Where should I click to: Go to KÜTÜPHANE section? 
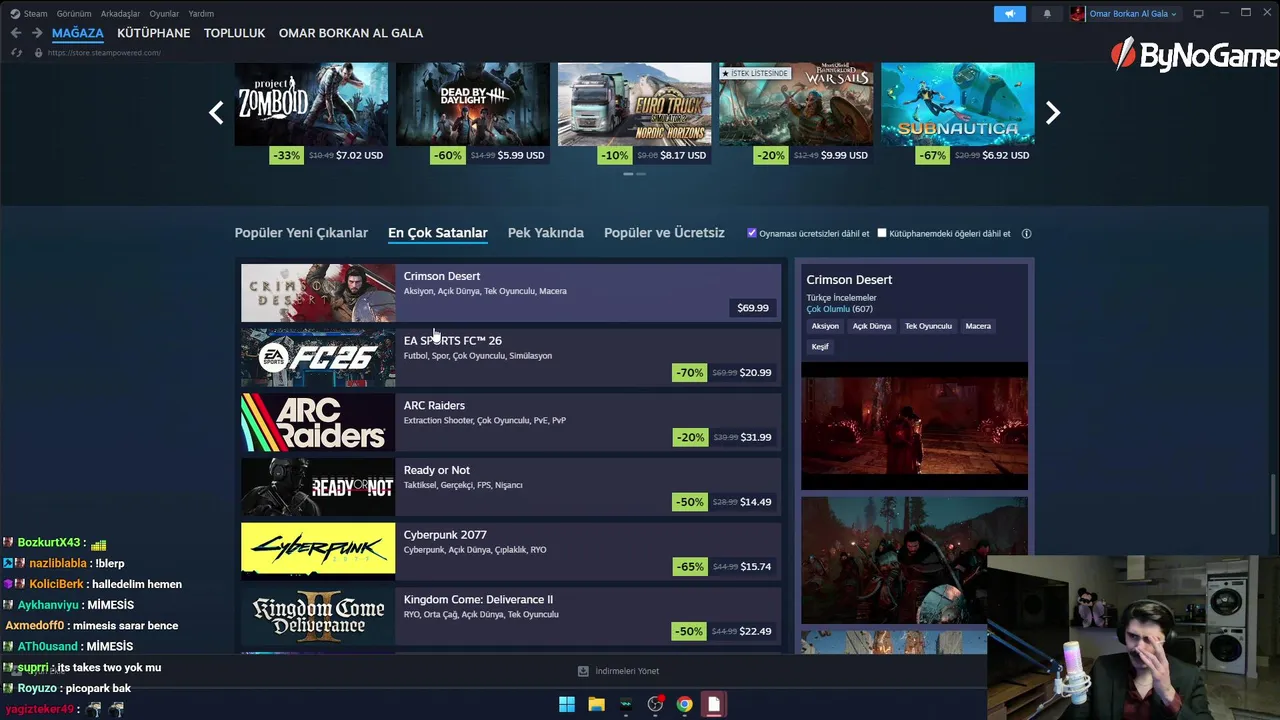153,33
